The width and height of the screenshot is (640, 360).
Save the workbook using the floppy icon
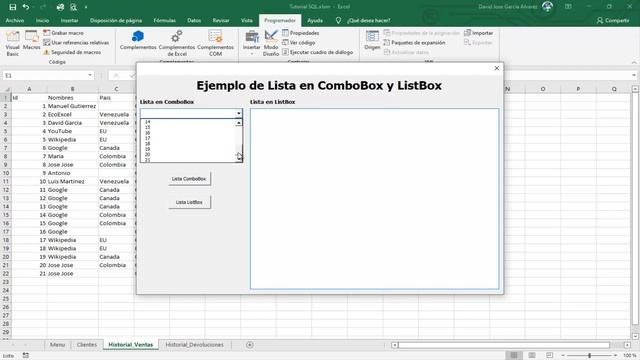click(13, 7)
